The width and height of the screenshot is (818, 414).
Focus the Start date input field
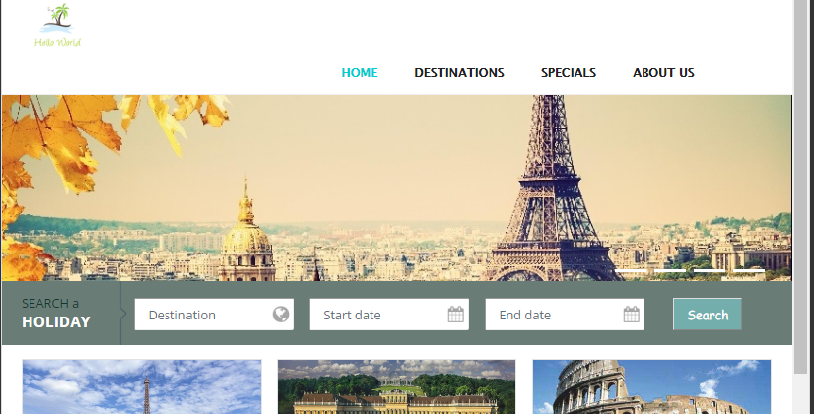(x=389, y=314)
